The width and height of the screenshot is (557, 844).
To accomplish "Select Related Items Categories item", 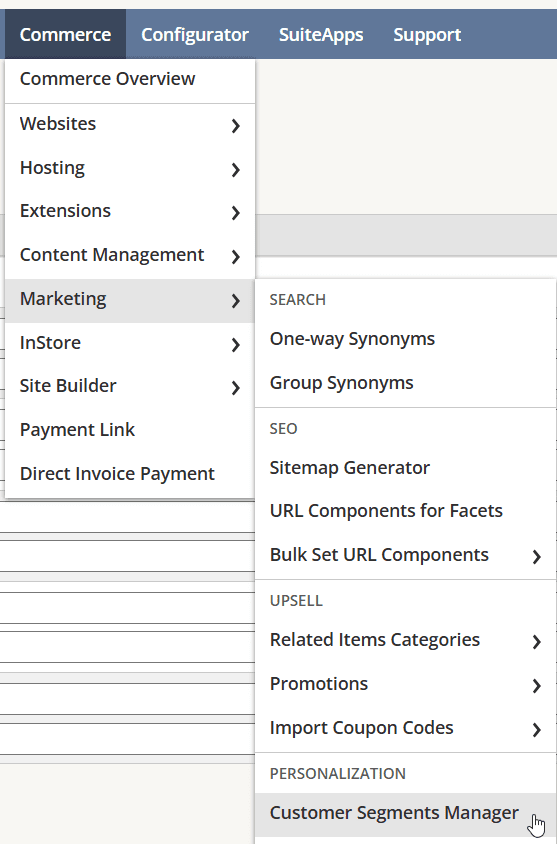I will [405, 641].
